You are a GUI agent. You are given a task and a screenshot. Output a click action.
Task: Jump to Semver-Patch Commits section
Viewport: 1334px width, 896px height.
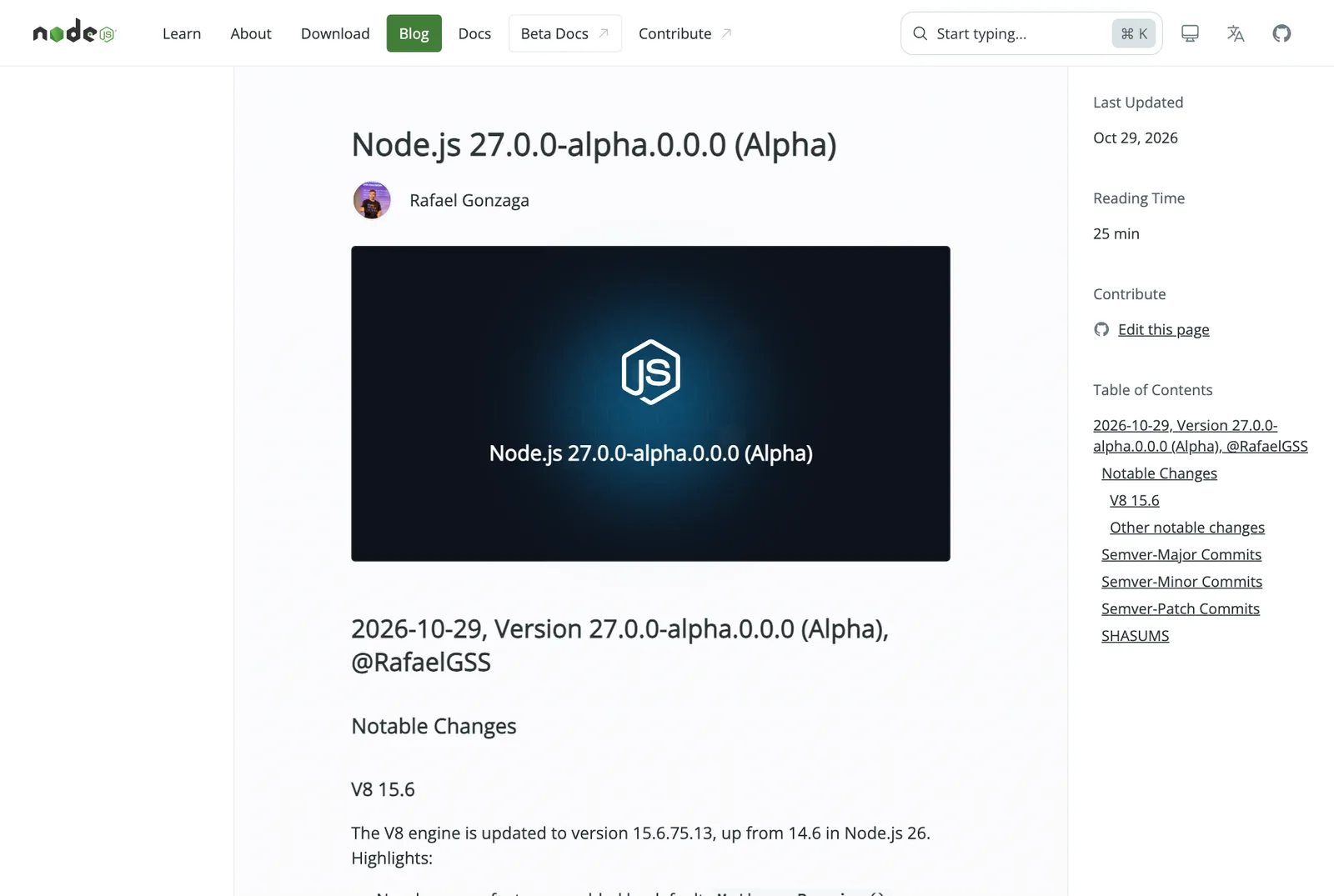[x=1181, y=608]
